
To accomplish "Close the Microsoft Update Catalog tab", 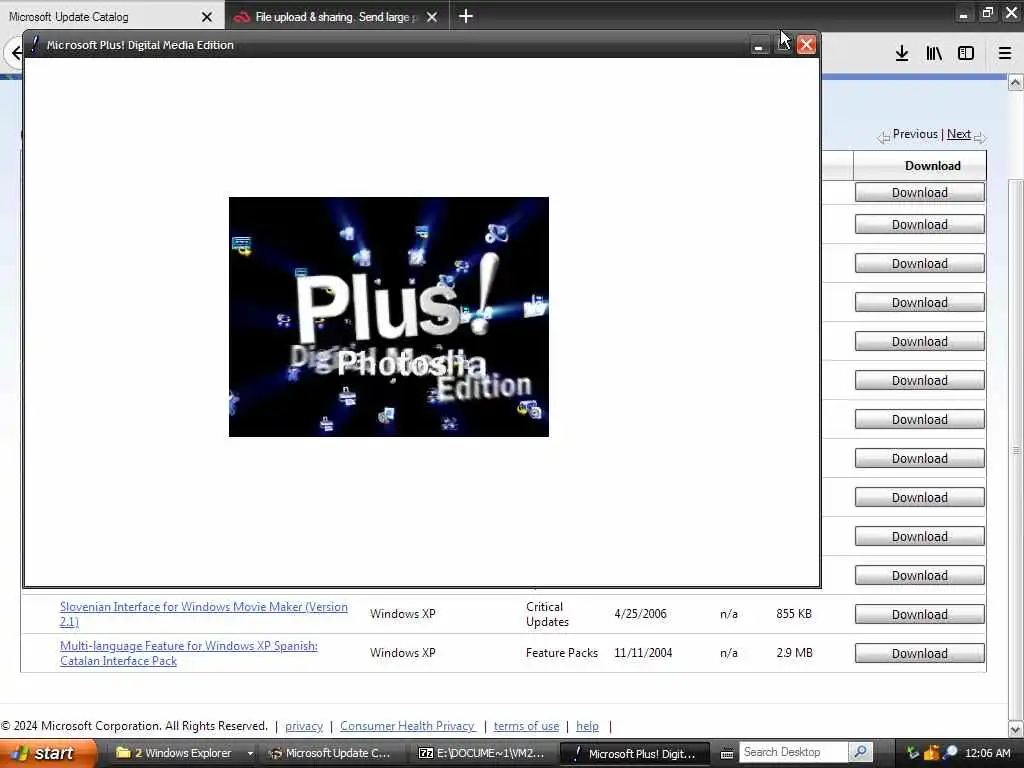I will [207, 17].
